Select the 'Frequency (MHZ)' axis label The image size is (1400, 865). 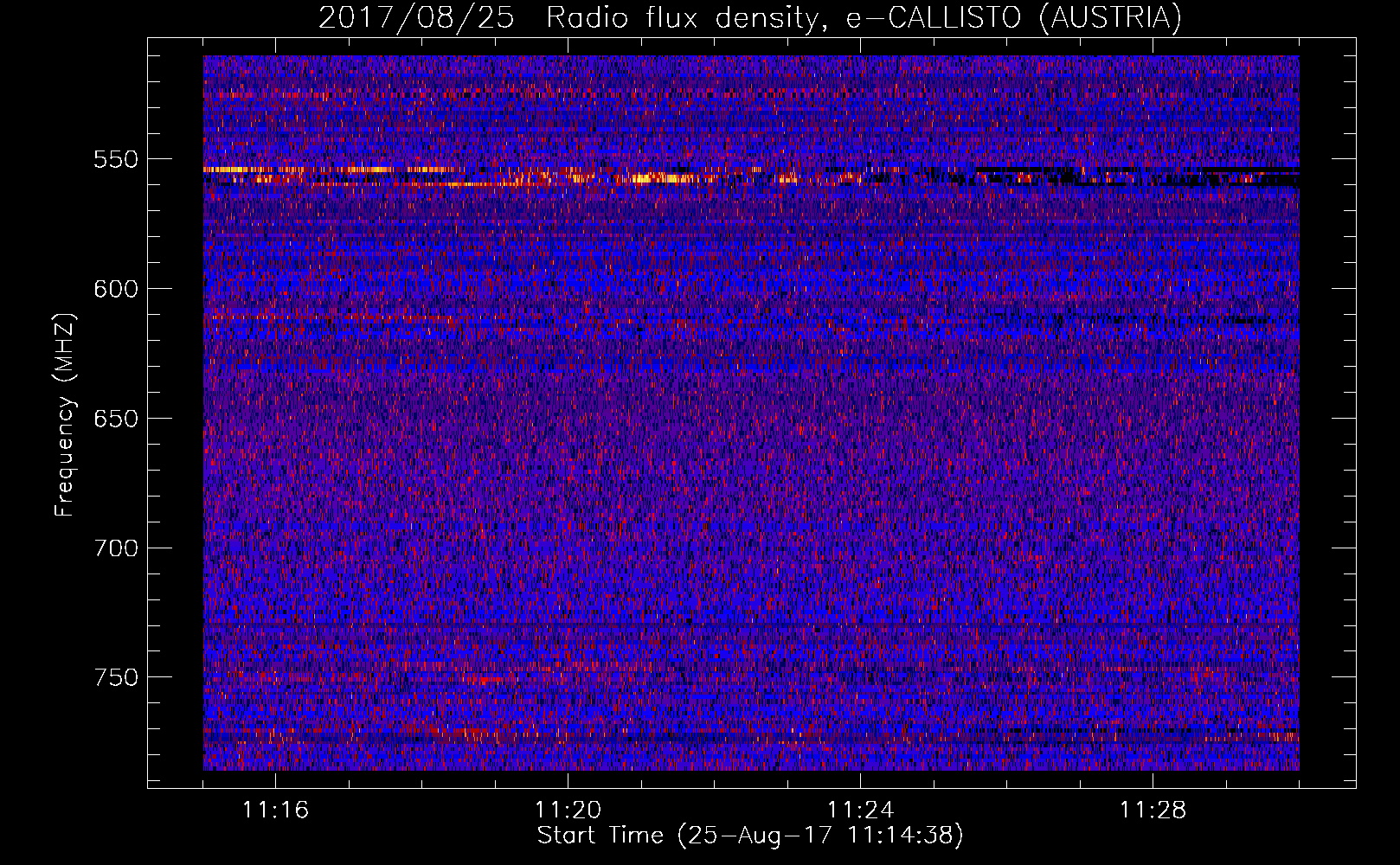pos(65,416)
